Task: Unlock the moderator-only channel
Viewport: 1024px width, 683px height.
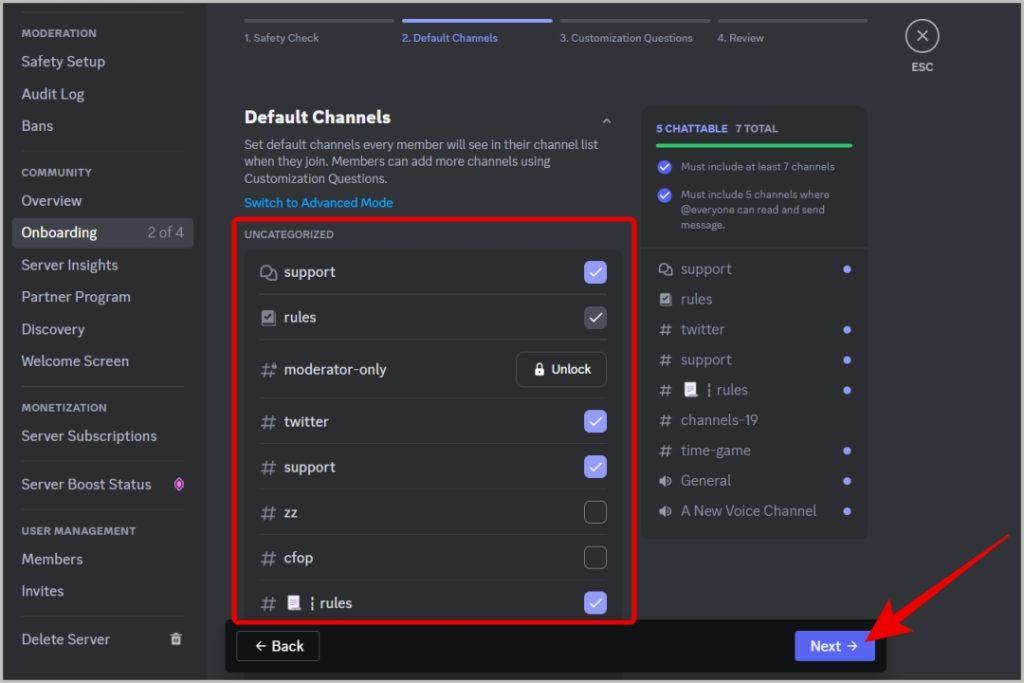Action: tap(561, 370)
